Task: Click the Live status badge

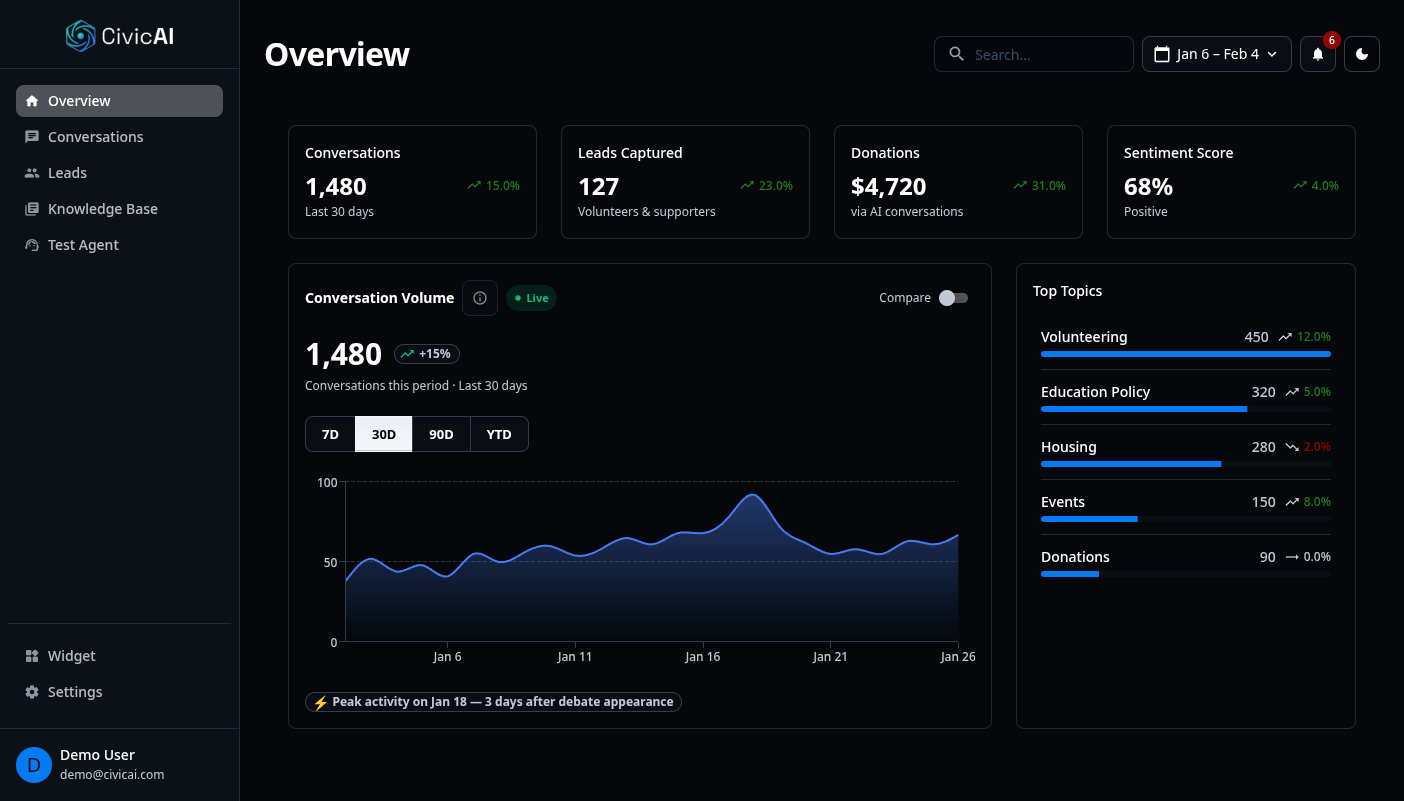Action: click(x=531, y=298)
